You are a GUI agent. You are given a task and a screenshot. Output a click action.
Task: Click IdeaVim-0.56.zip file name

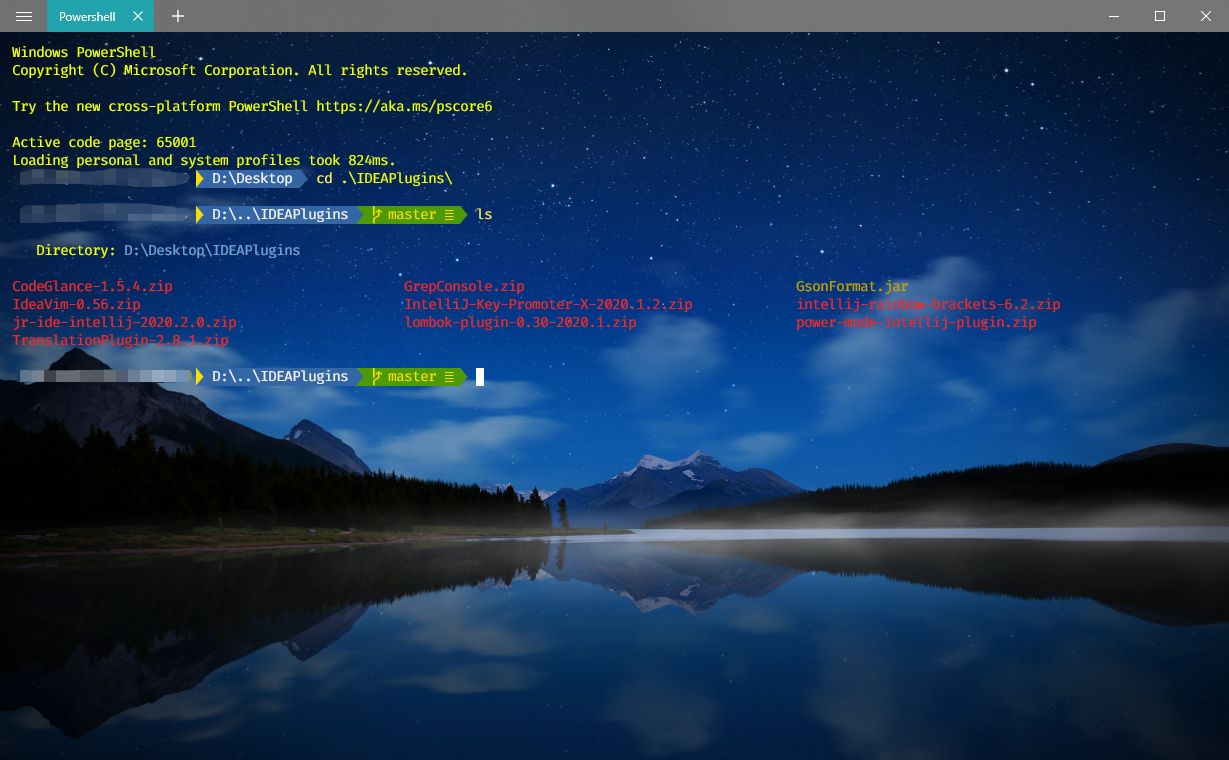(x=76, y=305)
